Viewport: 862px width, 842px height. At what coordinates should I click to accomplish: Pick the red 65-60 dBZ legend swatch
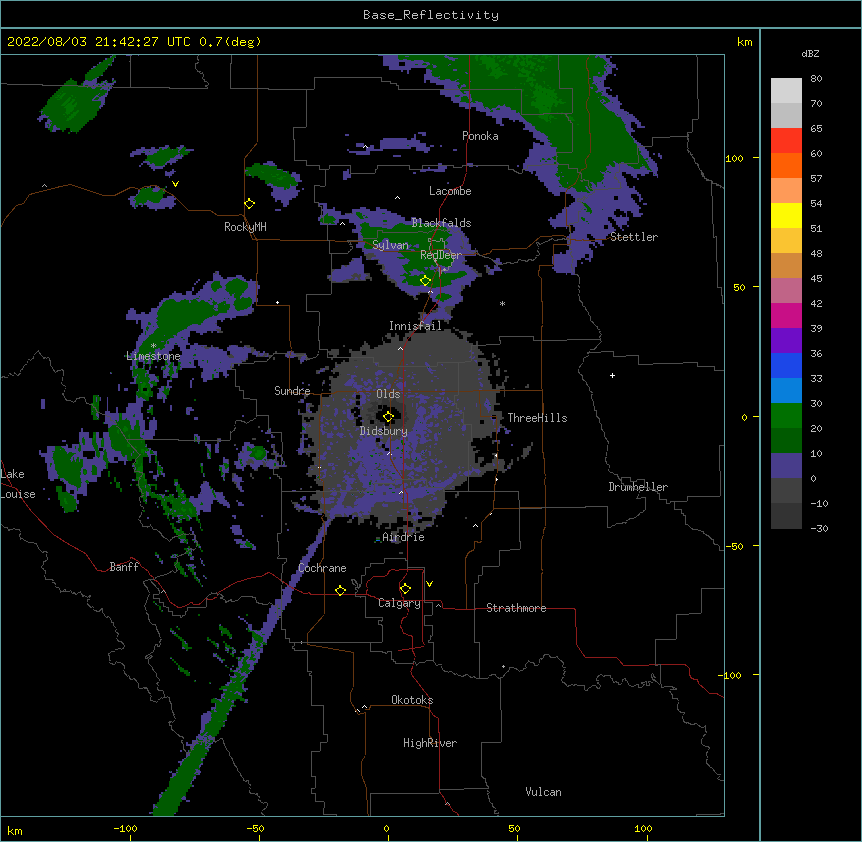(786, 141)
